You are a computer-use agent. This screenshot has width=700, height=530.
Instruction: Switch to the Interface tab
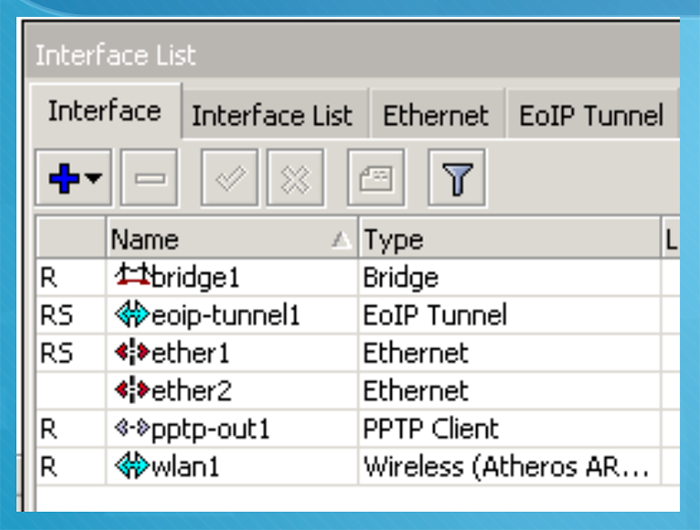coord(105,111)
